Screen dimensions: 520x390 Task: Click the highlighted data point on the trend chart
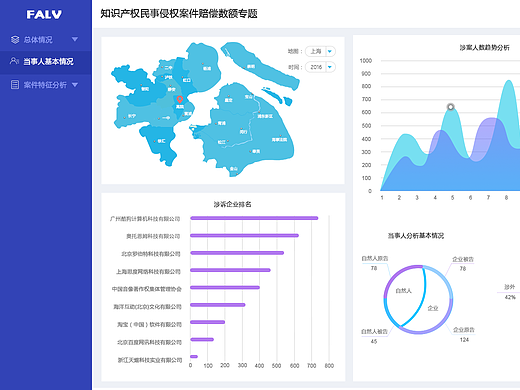450,107
